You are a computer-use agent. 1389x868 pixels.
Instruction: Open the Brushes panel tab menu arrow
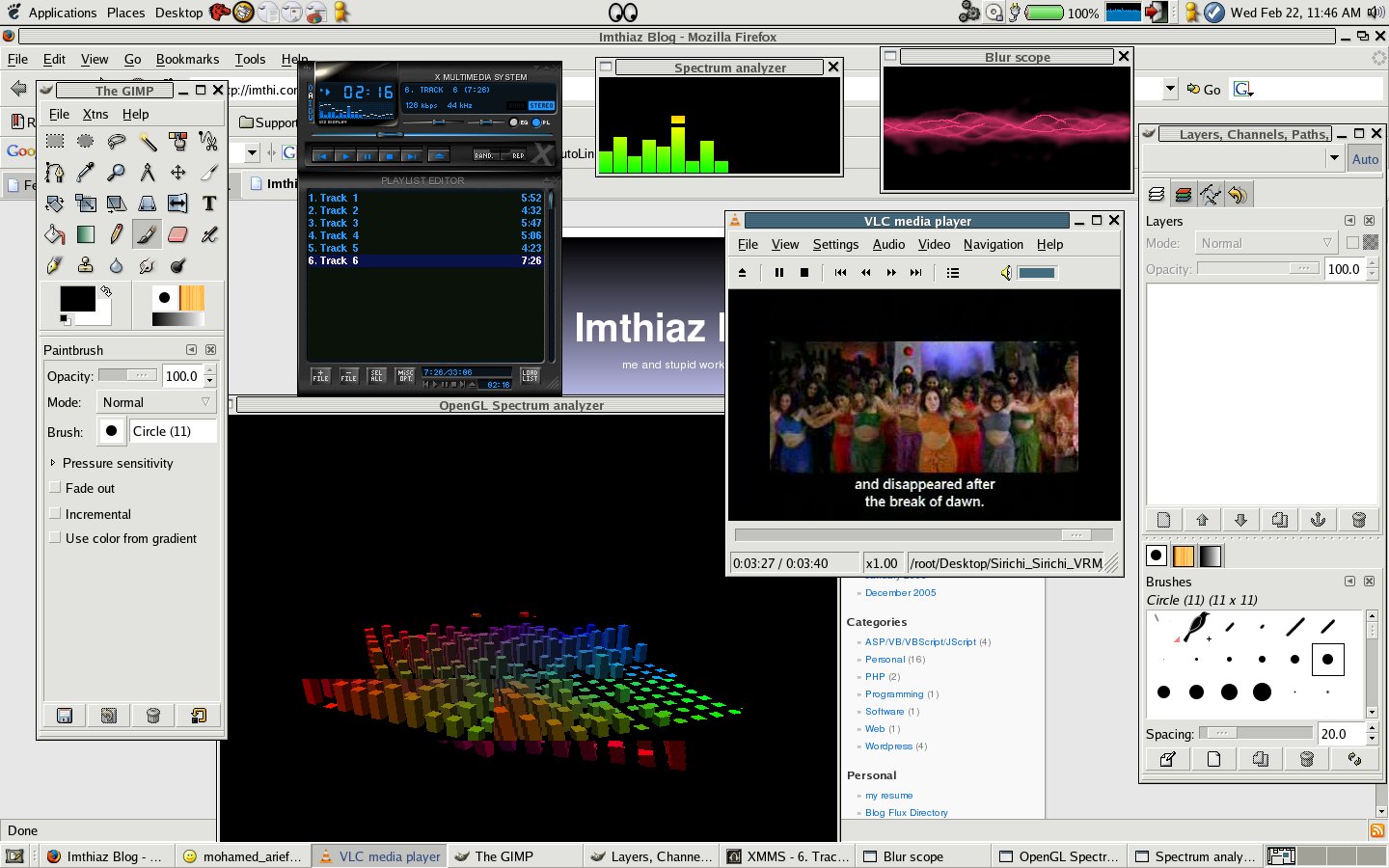(1349, 582)
